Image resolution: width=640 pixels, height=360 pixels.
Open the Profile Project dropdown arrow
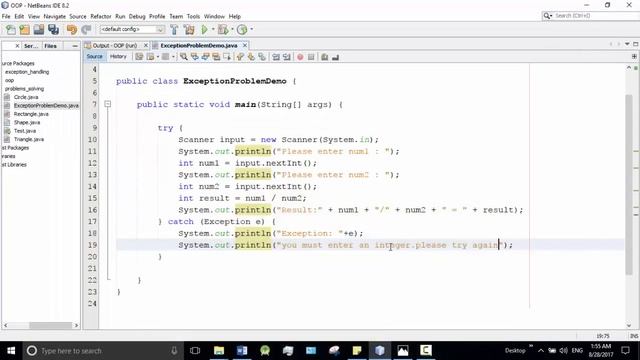coord(251,29)
